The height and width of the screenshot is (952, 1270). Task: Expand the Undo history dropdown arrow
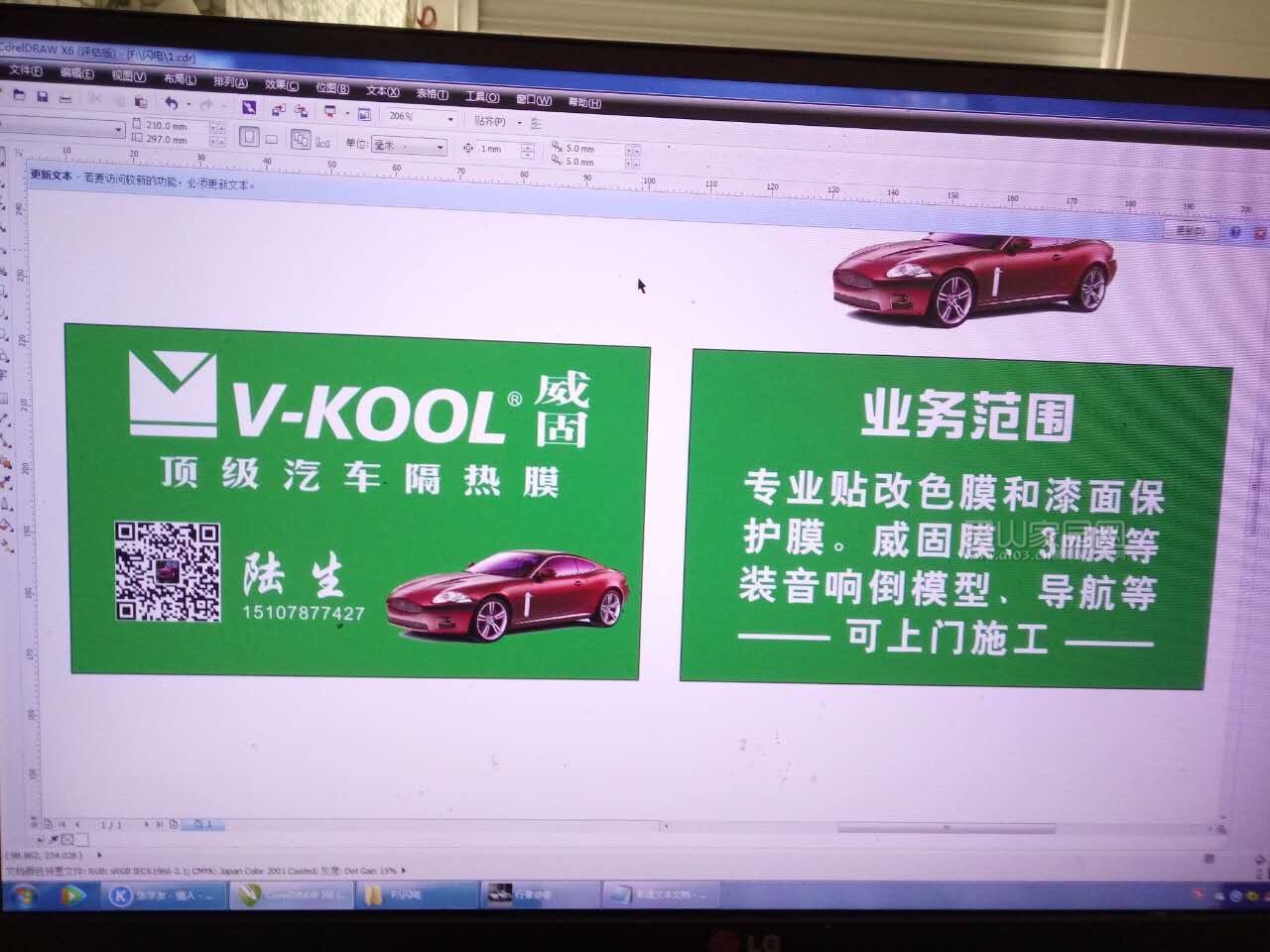[188, 104]
